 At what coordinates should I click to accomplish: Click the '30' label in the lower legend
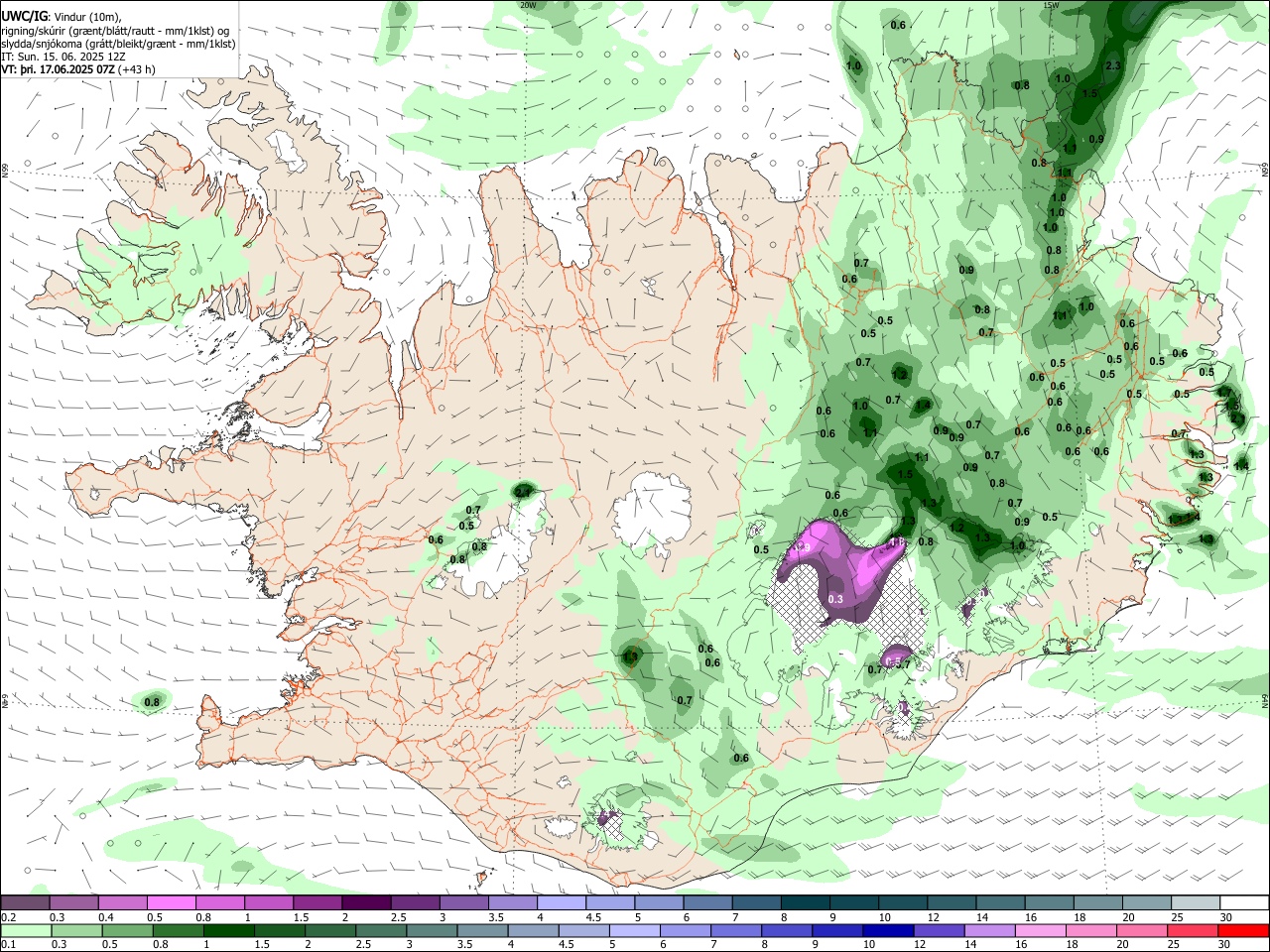pyautogui.click(x=1225, y=944)
